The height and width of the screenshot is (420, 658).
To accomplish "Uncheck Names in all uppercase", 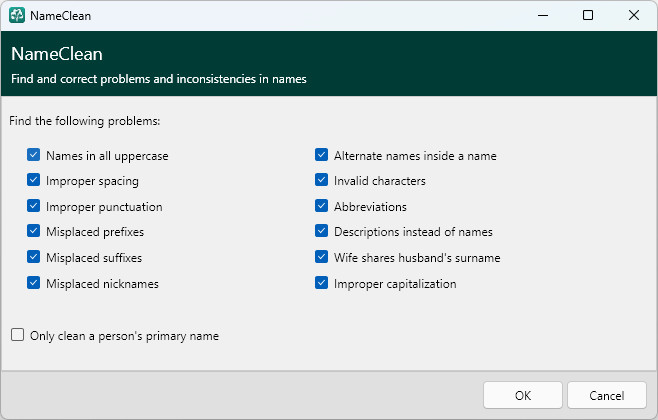I will 34,155.
